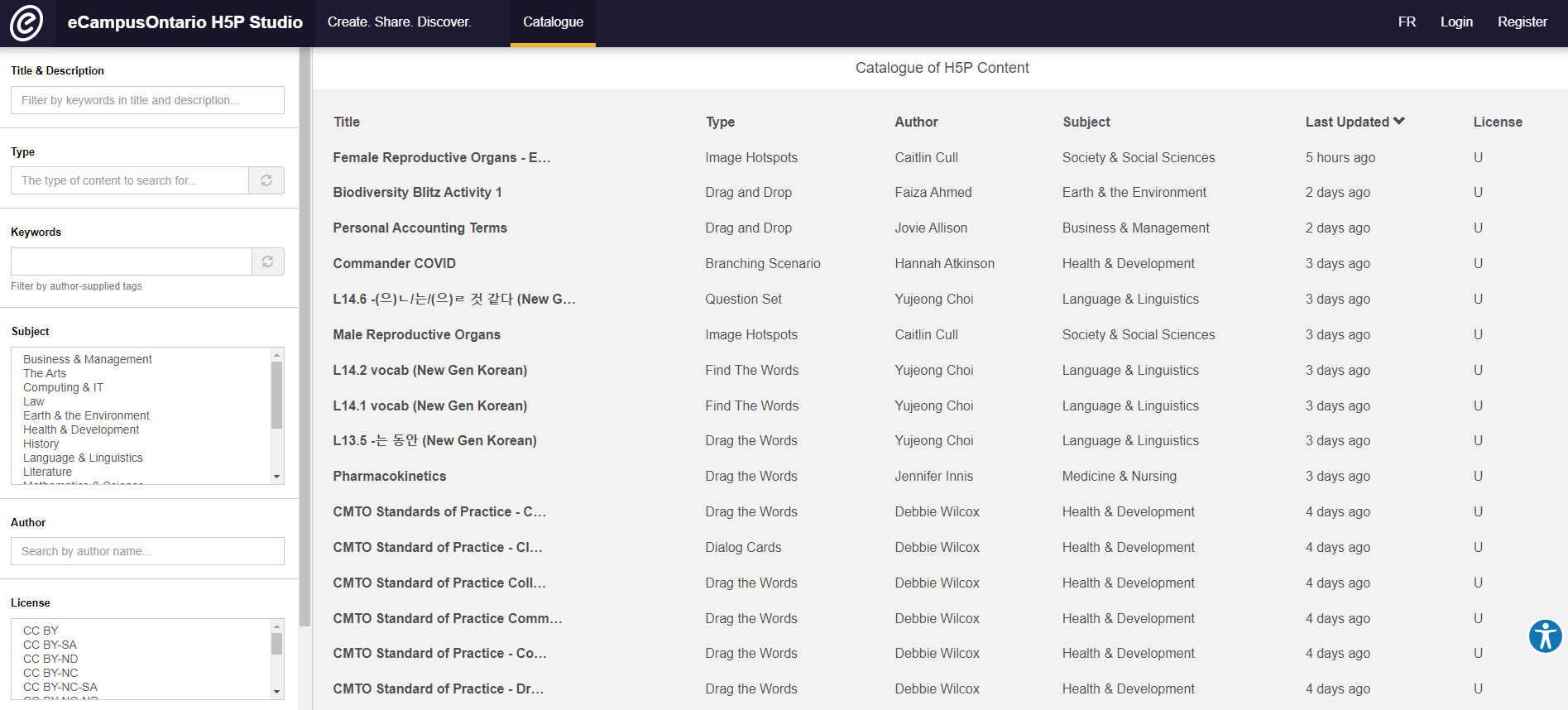Viewport: 1568px width, 710px height.
Task: Open the Catalogue tab
Action: pos(553,22)
